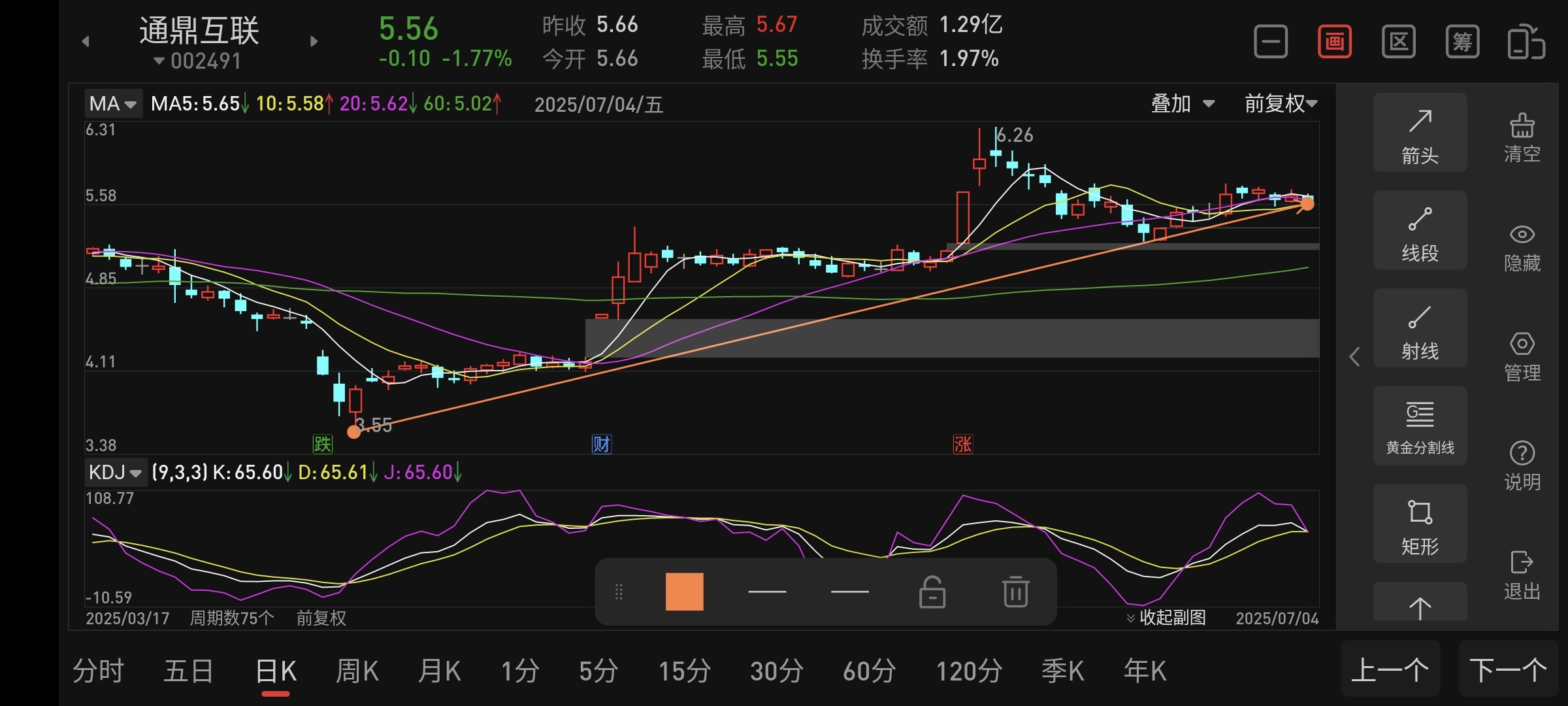Select the partially visible up-arrow drawing tool
This screenshot has width=1568, height=706.
pyautogui.click(x=1420, y=603)
